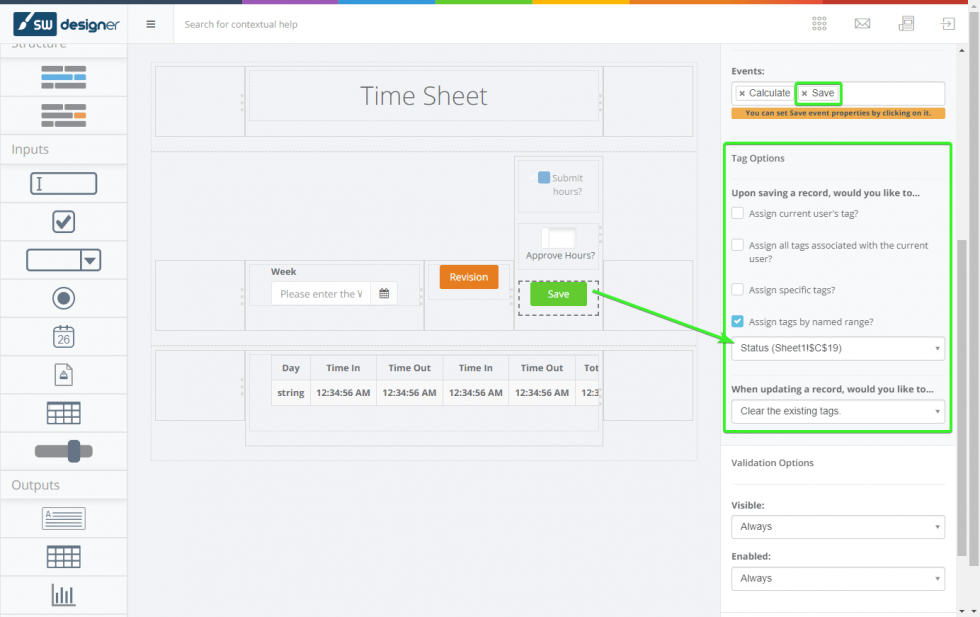Click the orange Revision button

point(468,277)
